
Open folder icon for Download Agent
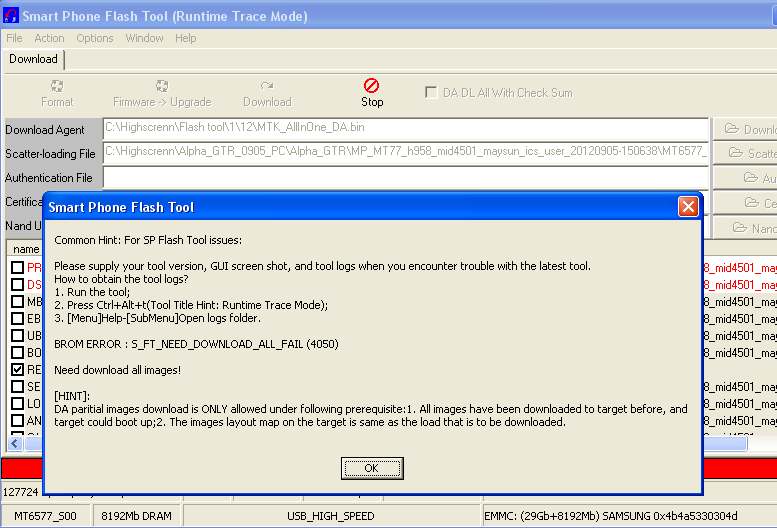click(731, 129)
